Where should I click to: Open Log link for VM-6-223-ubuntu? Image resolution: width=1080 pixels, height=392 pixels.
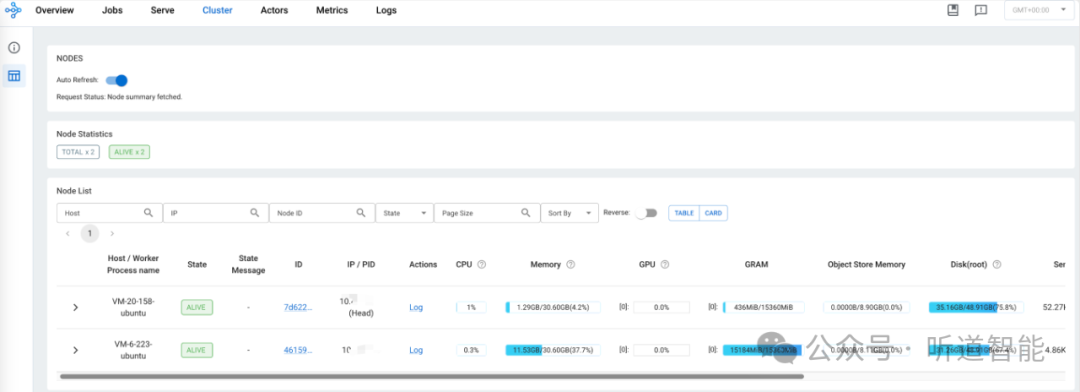click(416, 350)
